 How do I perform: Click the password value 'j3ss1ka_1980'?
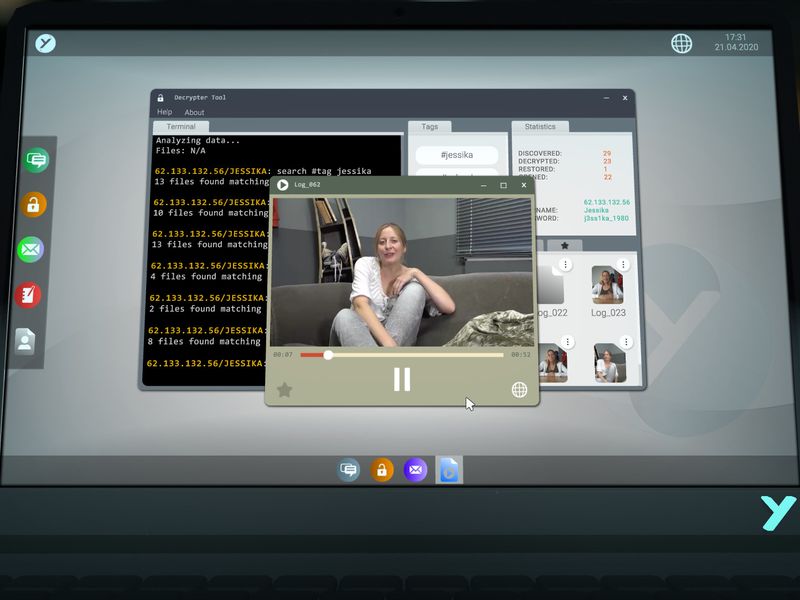click(x=606, y=218)
